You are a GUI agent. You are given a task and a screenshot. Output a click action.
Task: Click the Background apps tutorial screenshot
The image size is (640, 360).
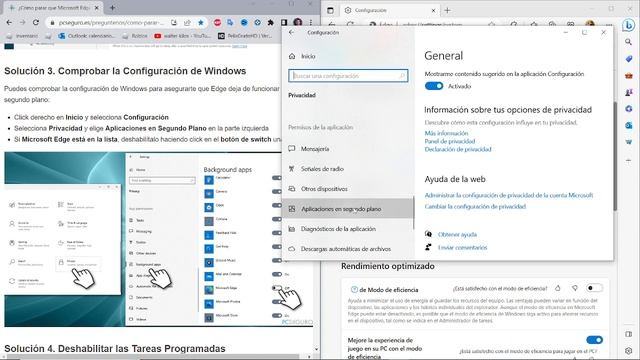click(x=159, y=239)
